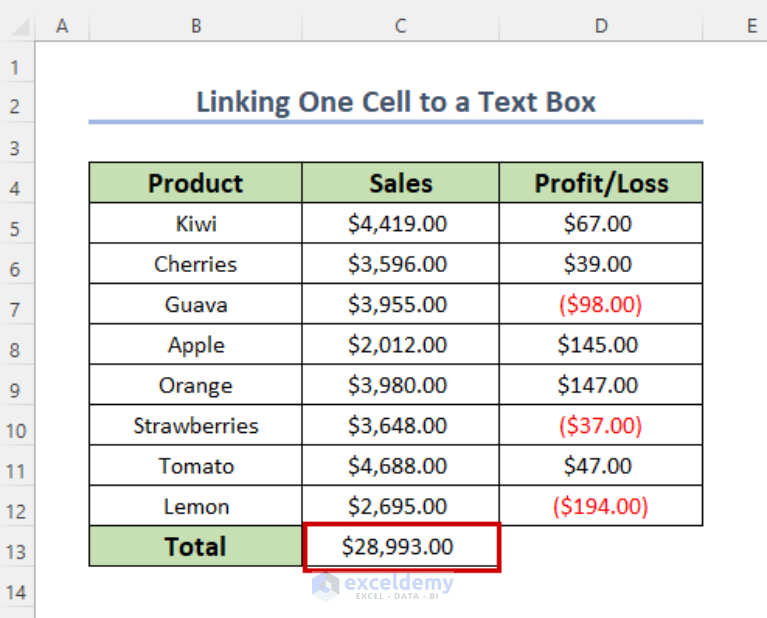Click the Kiwi profit value $67.00
Viewport: 767px width, 618px height.
[601, 223]
